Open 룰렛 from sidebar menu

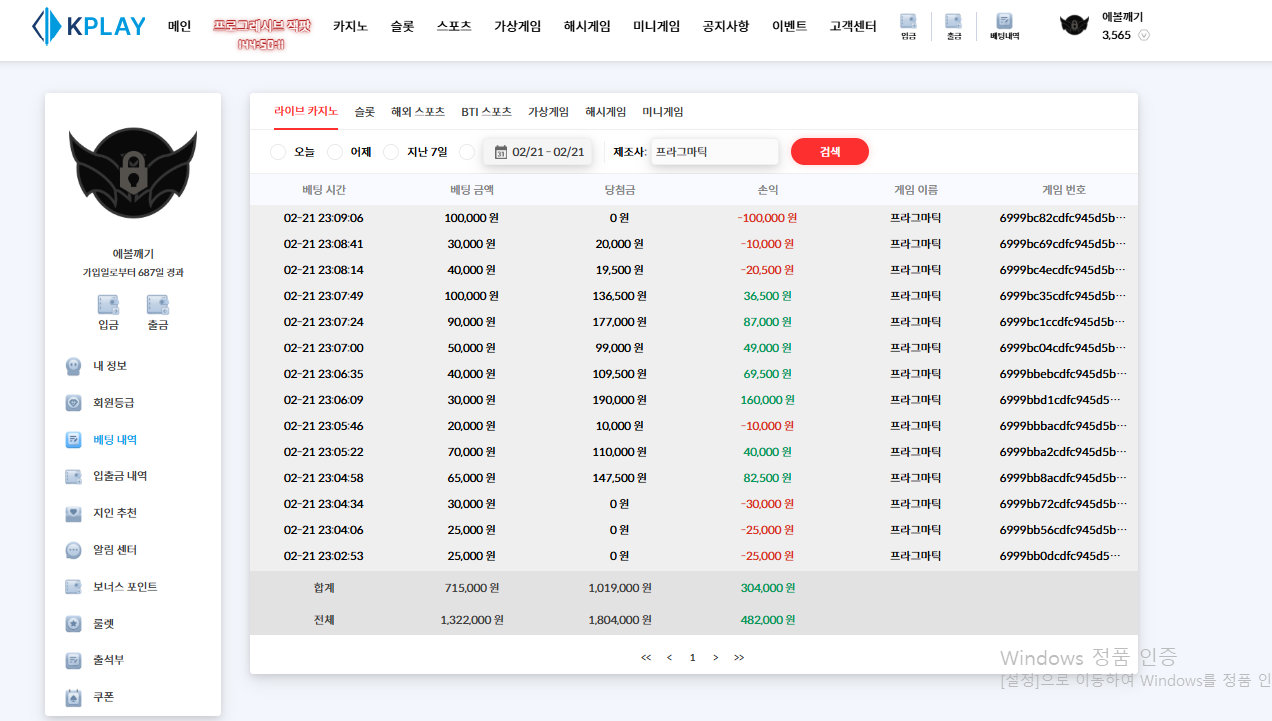click(104, 624)
